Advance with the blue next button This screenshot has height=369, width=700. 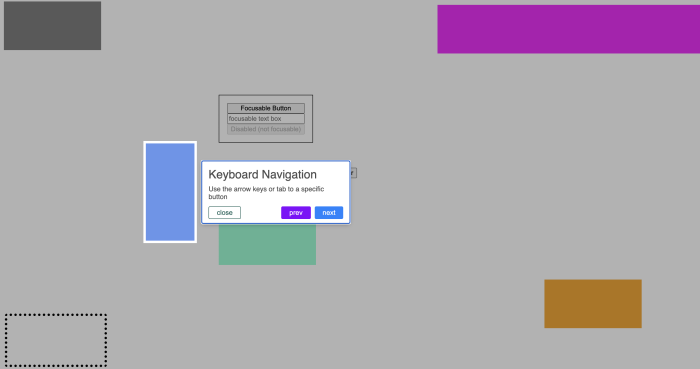[x=329, y=212]
